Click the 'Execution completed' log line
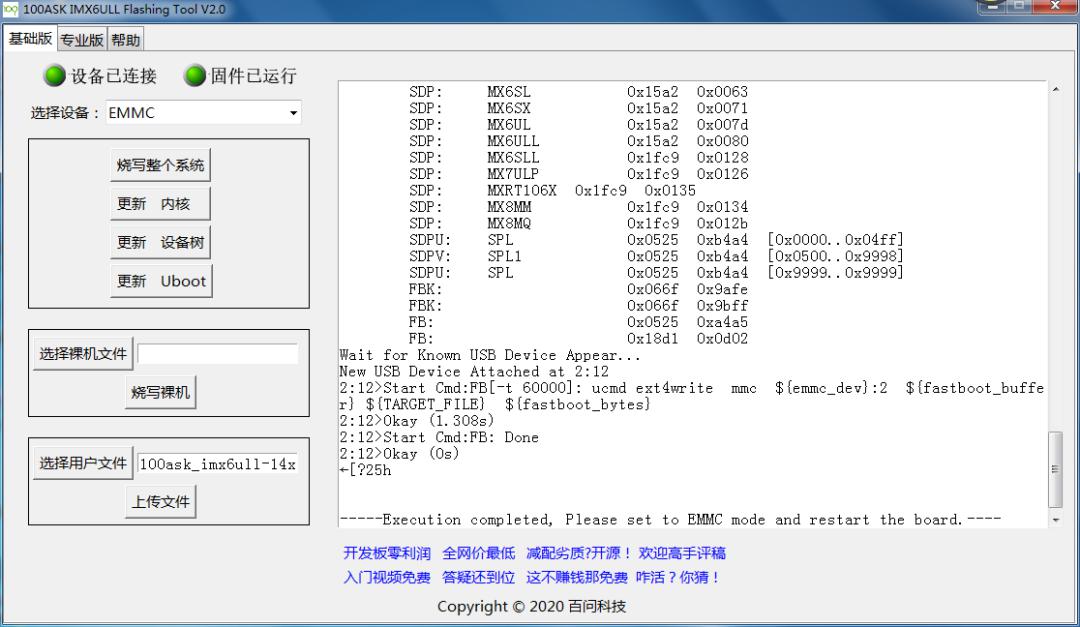1080x627 pixels. (x=670, y=520)
